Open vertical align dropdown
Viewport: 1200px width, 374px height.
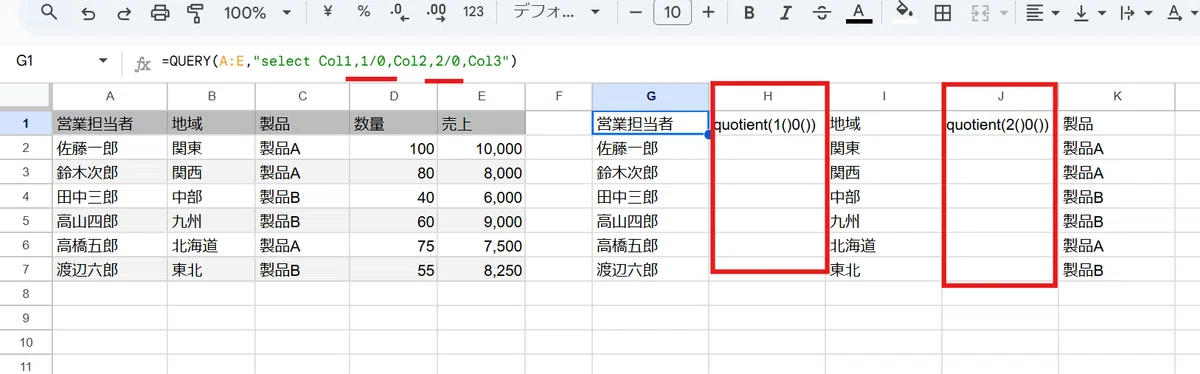(x=1090, y=13)
